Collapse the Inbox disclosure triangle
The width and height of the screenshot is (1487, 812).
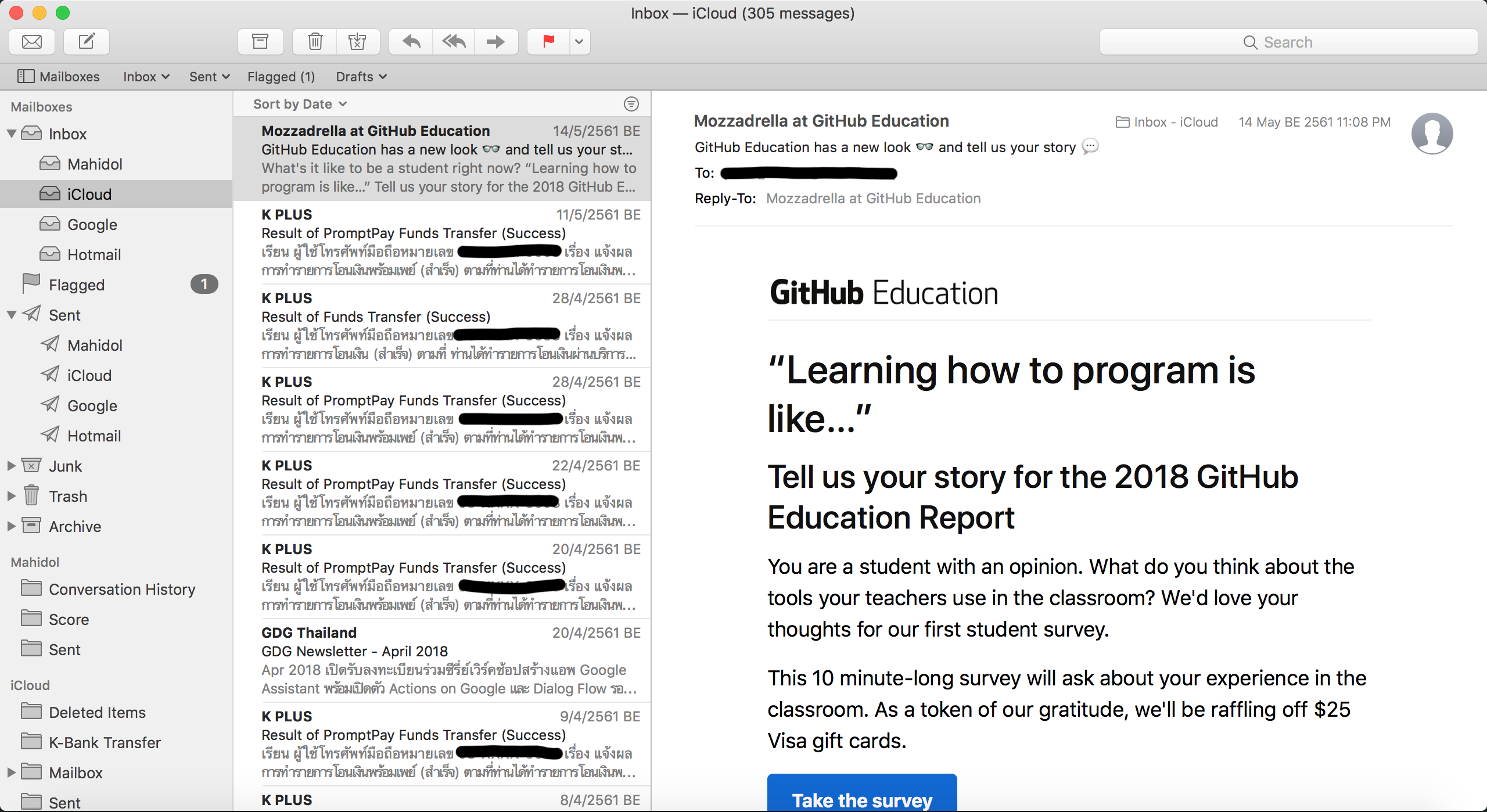point(11,134)
